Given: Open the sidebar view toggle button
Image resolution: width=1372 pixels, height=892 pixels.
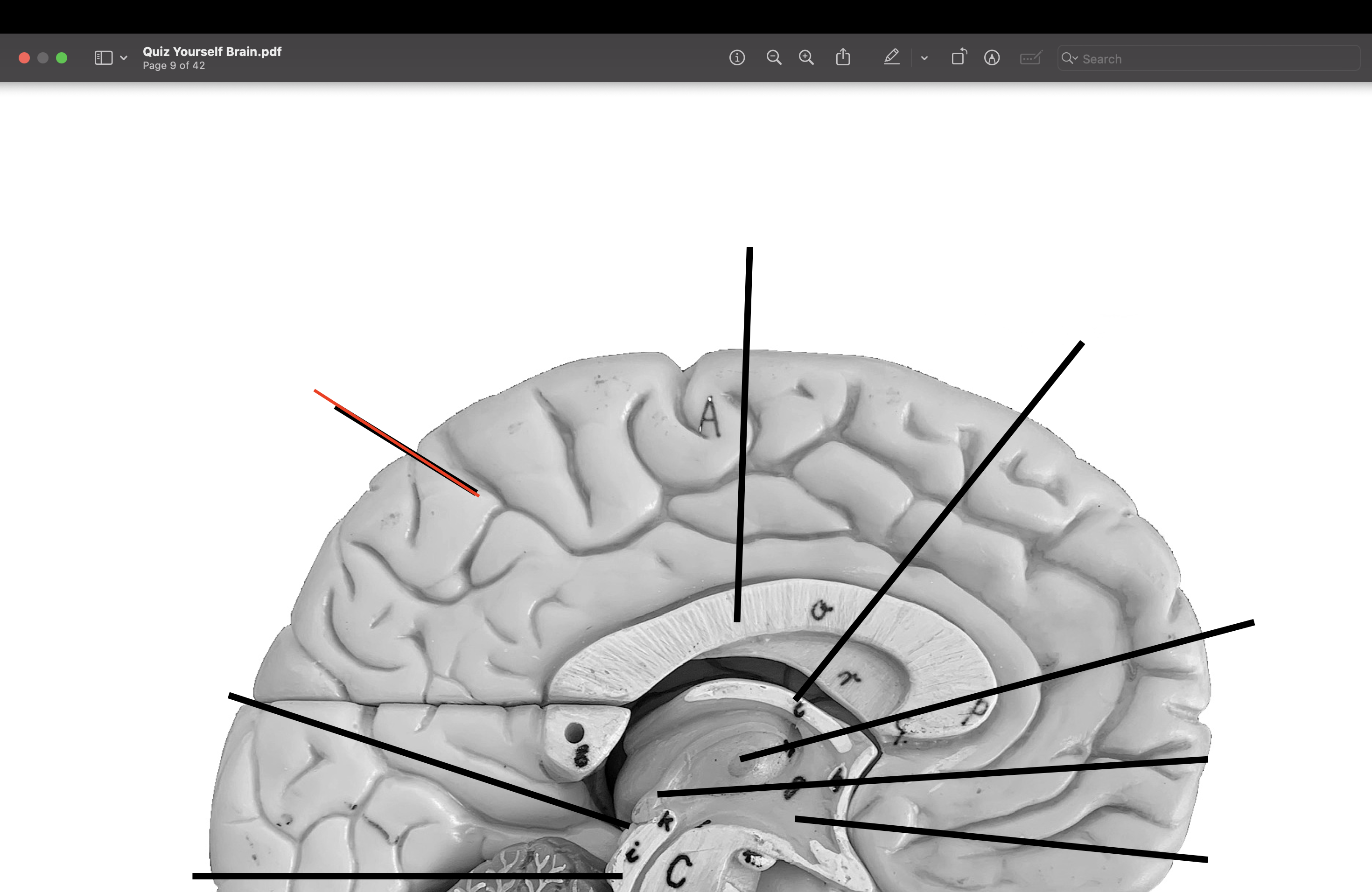Looking at the screenshot, I should [x=103, y=58].
